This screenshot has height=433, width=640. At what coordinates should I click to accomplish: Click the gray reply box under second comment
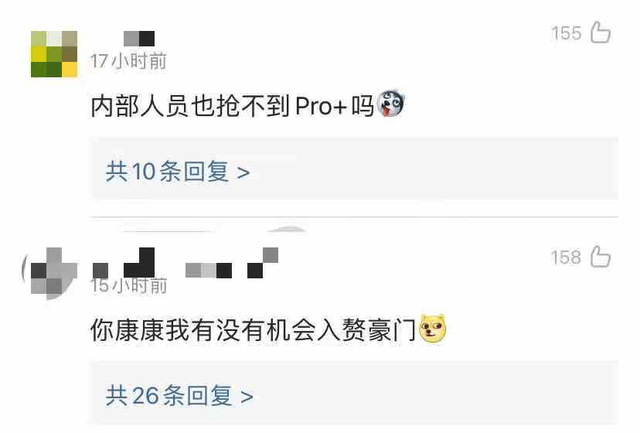(354, 393)
